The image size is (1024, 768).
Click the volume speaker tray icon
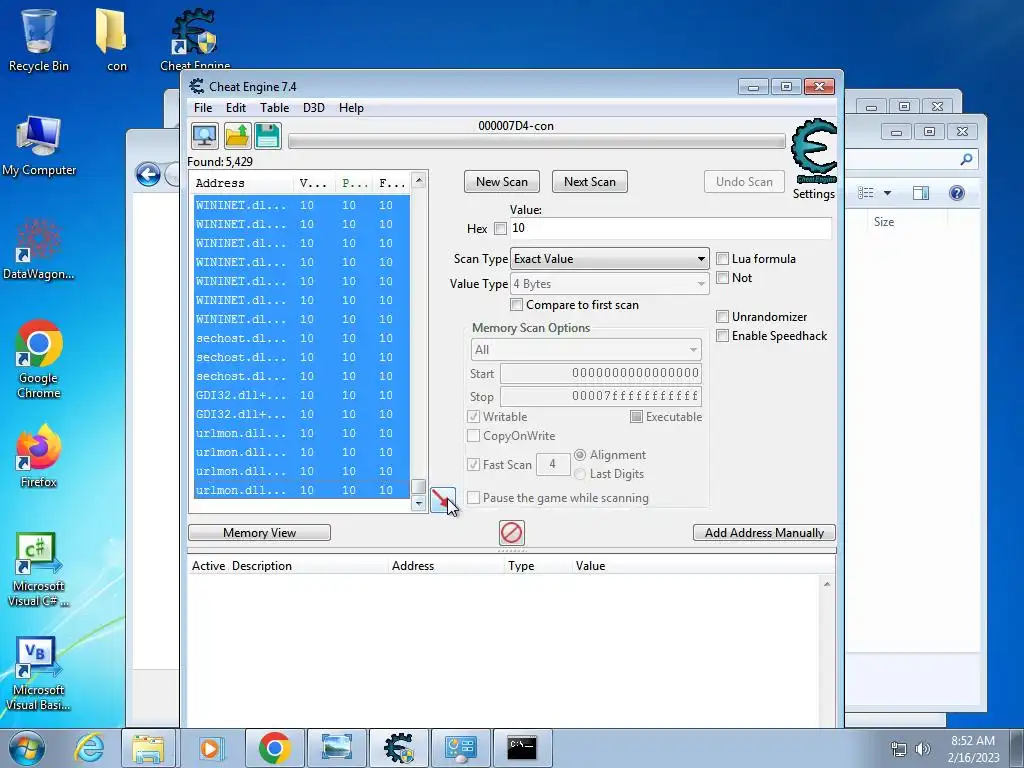922,749
